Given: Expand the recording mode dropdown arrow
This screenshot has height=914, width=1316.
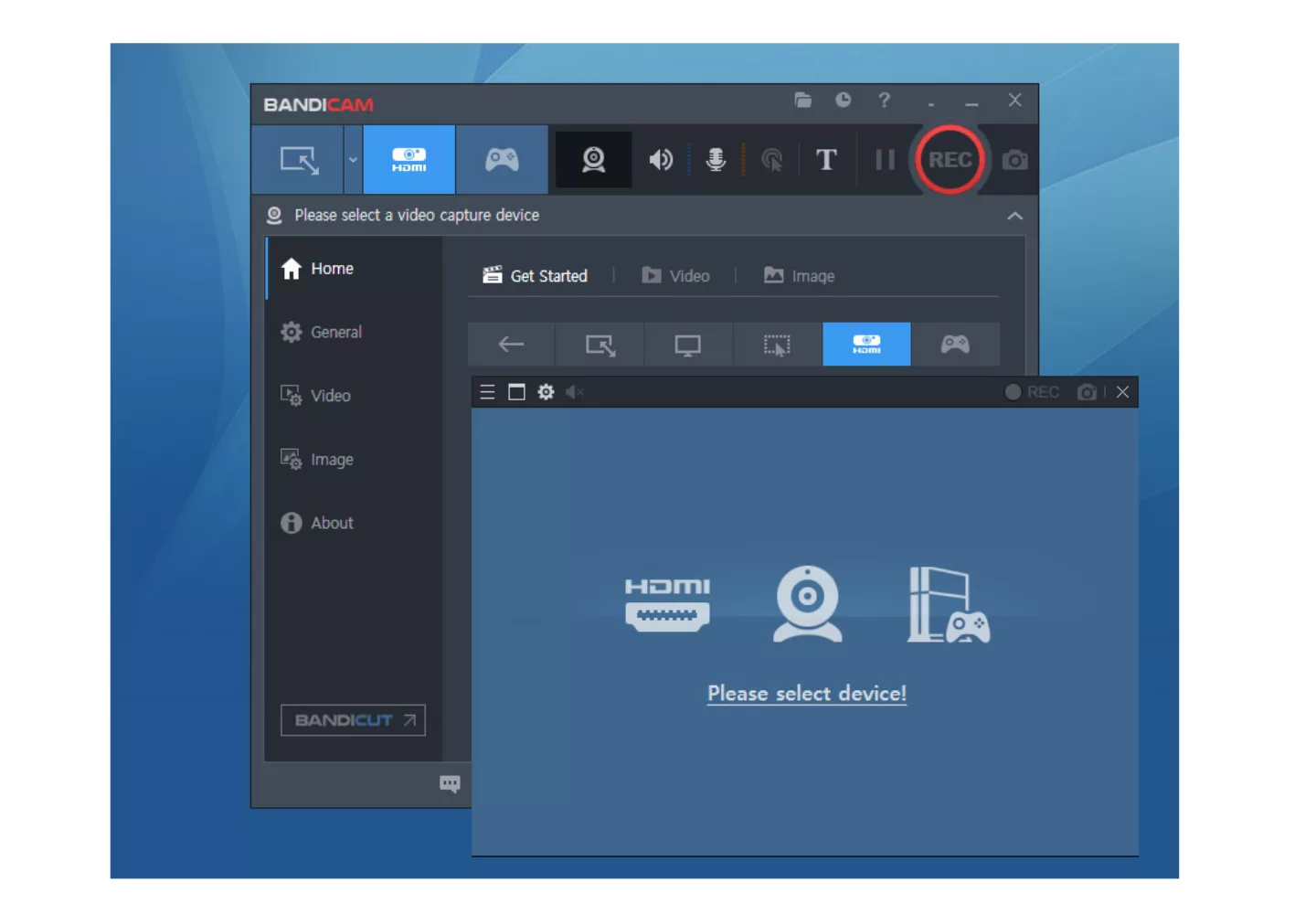Looking at the screenshot, I should pos(352,159).
